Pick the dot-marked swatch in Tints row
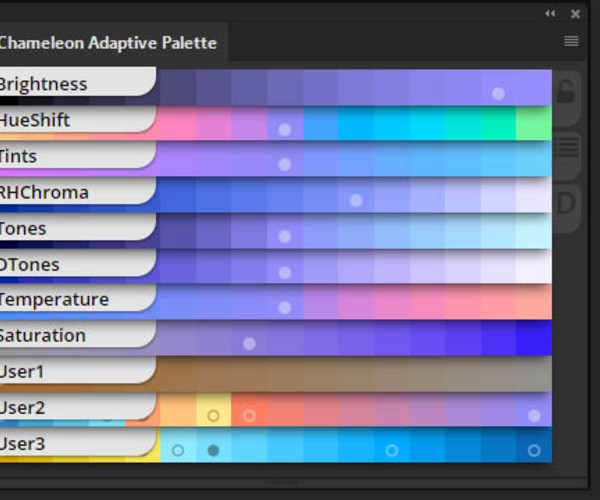Viewport: 600px width, 500px height. [x=285, y=159]
